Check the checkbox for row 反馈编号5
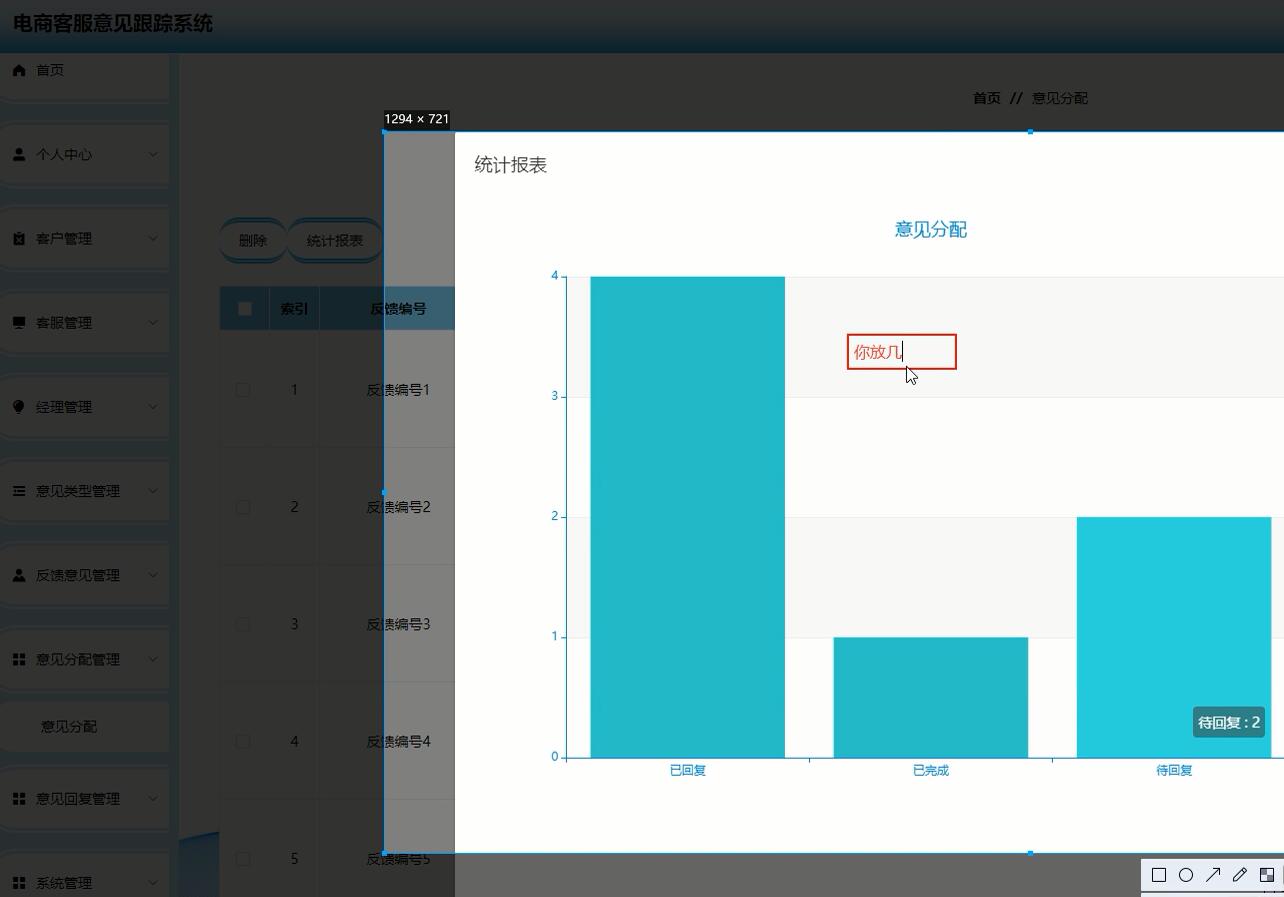Image resolution: width=1284 pixels, height=897 pixels. (x=243, y=858)
